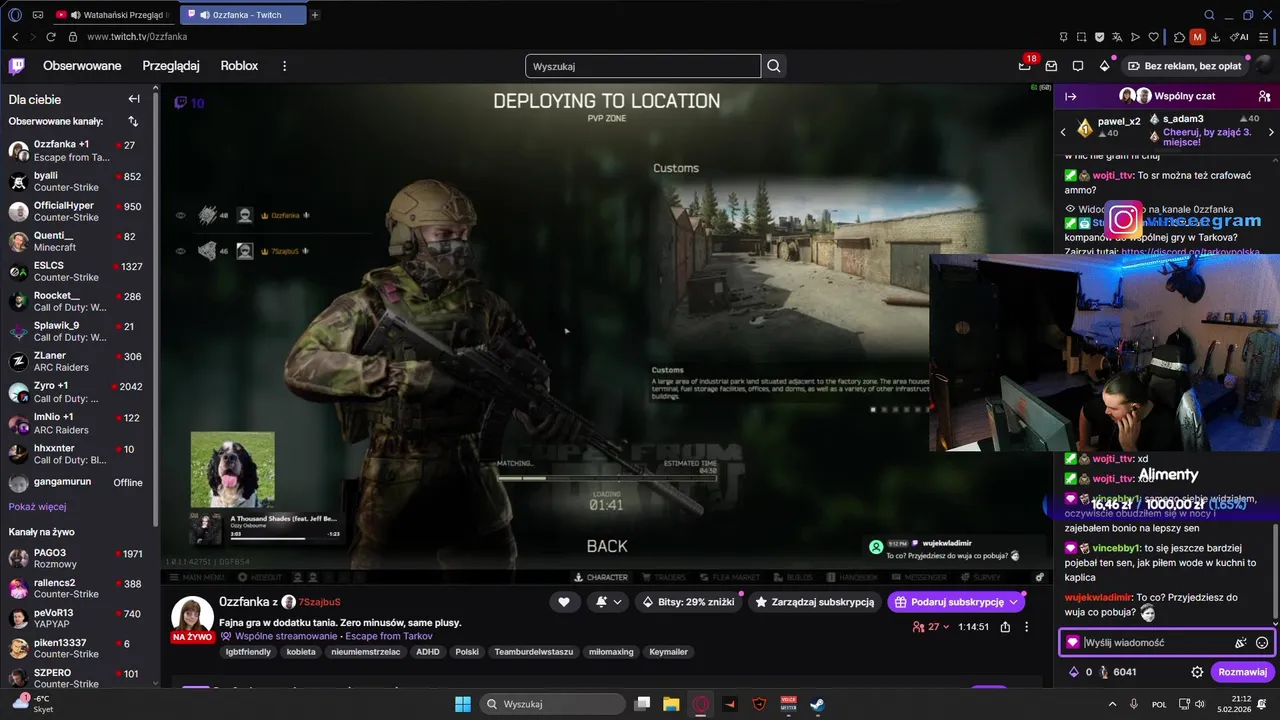This screenshot has height=720, width=1280.
Task: Go to Obserwowane in top navigation
Action: (82, 66)
